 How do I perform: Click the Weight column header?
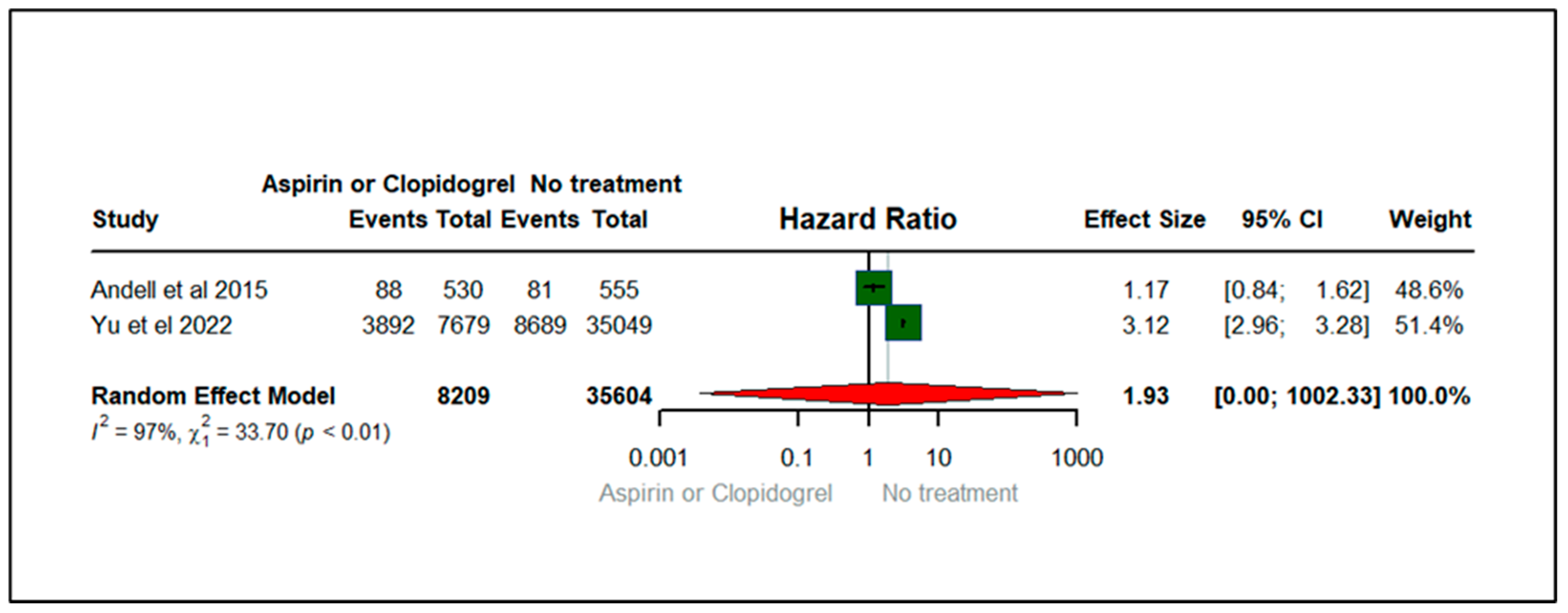pyautogui.click(x=1429, y=219)
